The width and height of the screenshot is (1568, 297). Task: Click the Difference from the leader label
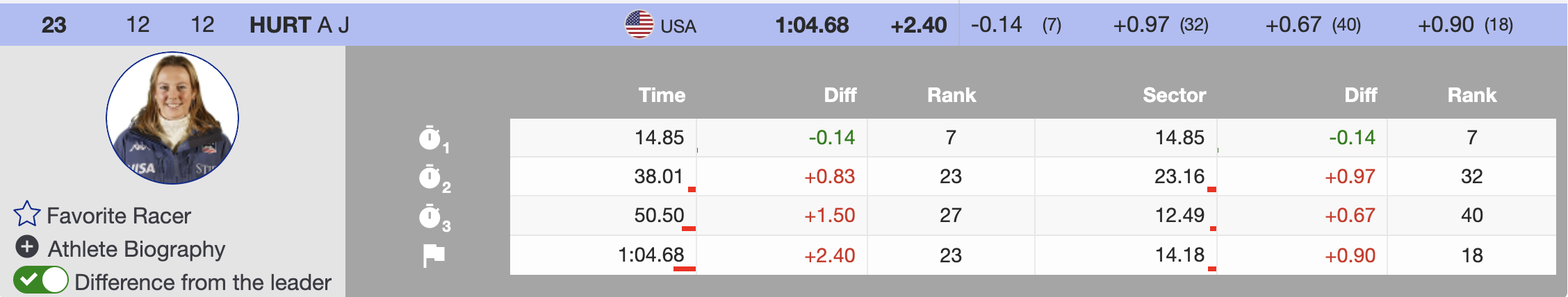click(x=202, y=282)
